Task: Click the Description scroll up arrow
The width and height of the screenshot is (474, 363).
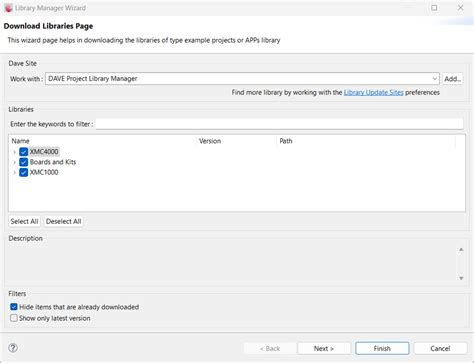Action: tap(461, 250)
